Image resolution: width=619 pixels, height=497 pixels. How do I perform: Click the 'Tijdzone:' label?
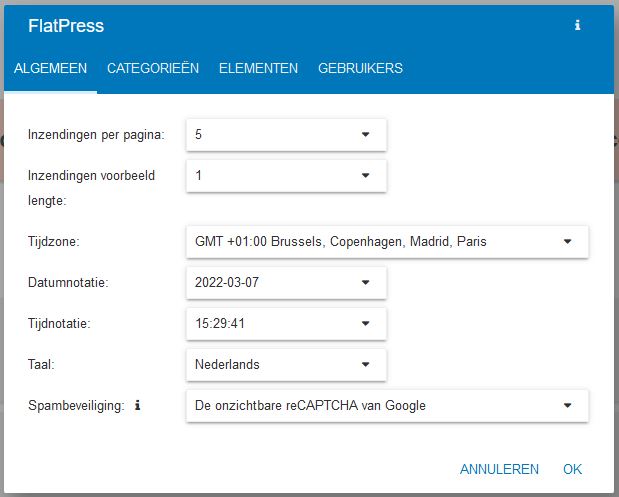click(x=54, y=241)
